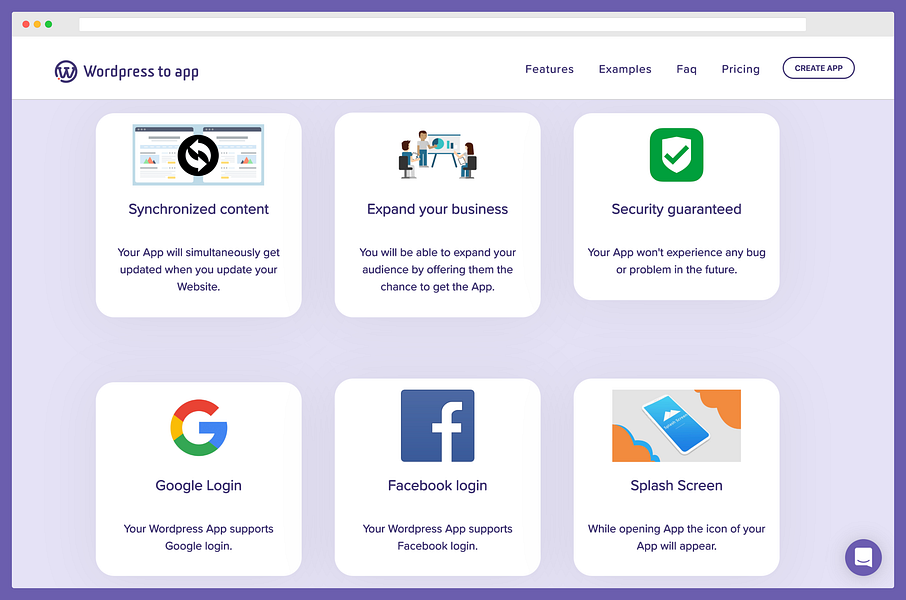Go to the Pricing page
Screen dimensions: 906x600
coord(740,69)
